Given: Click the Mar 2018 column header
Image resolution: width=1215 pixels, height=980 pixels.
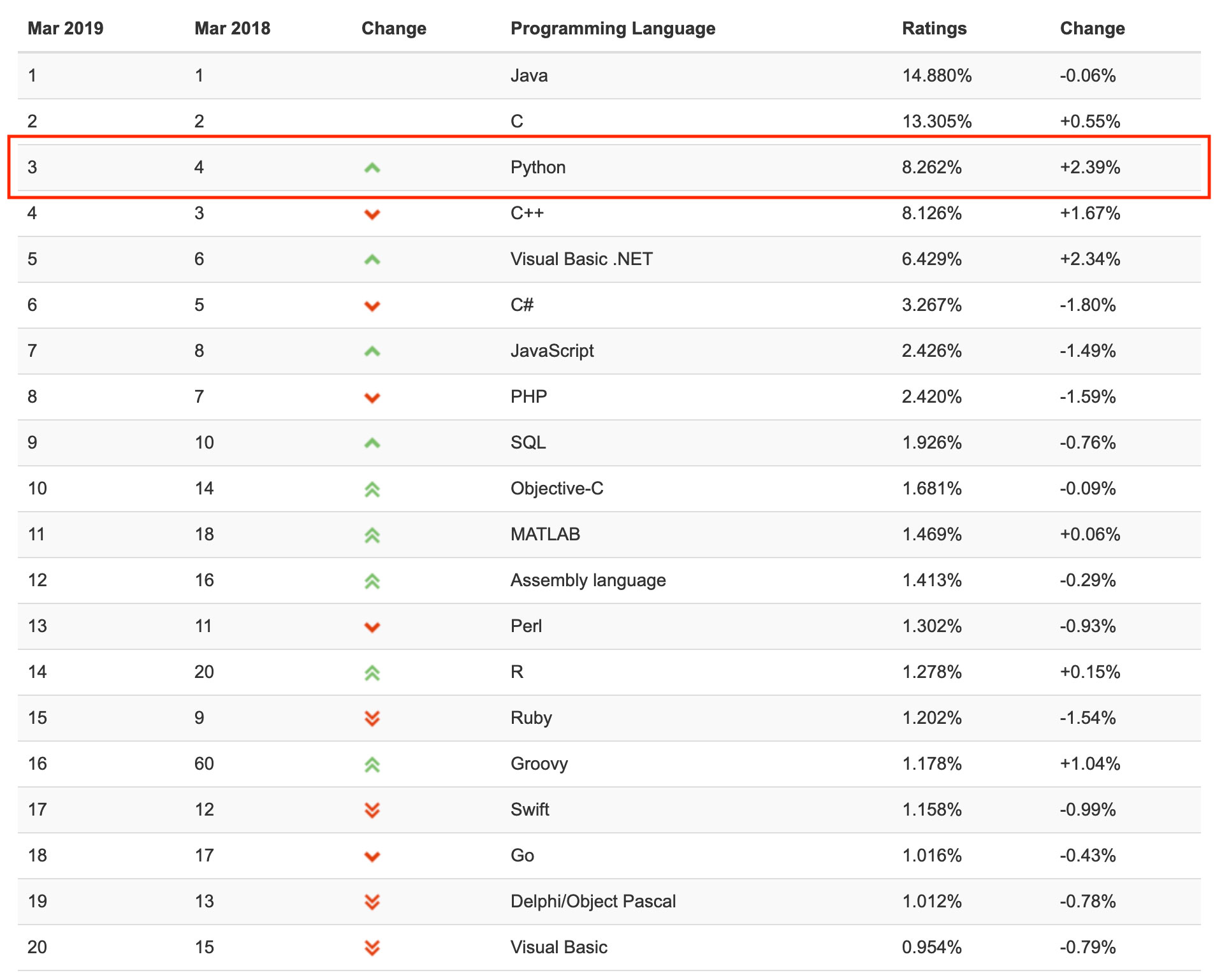Looking at the screenshot, I should (x=232, y=29).
